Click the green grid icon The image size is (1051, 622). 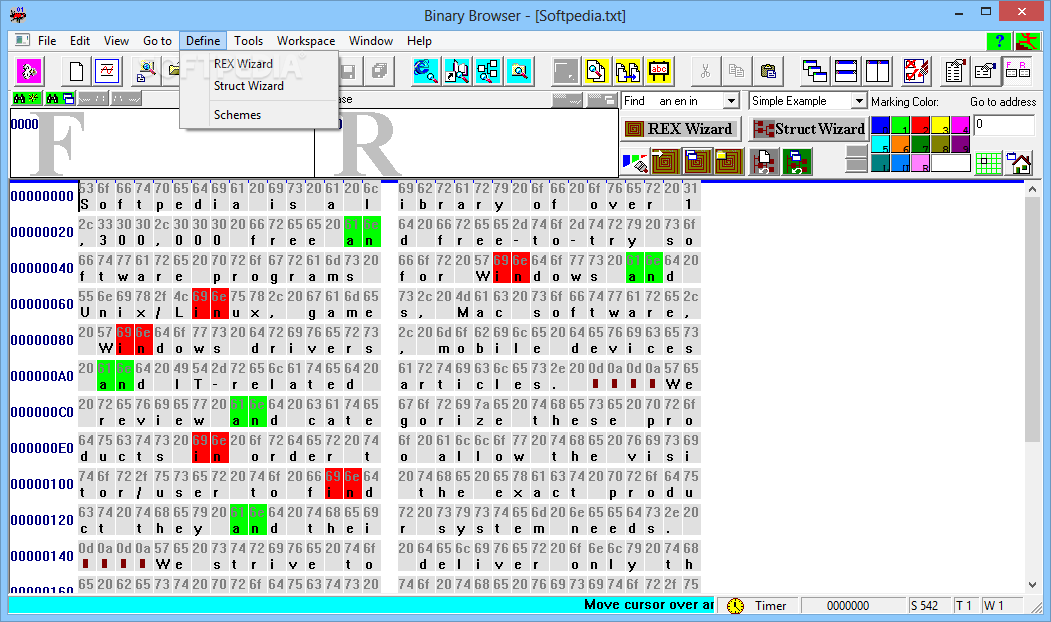(989, 163)
